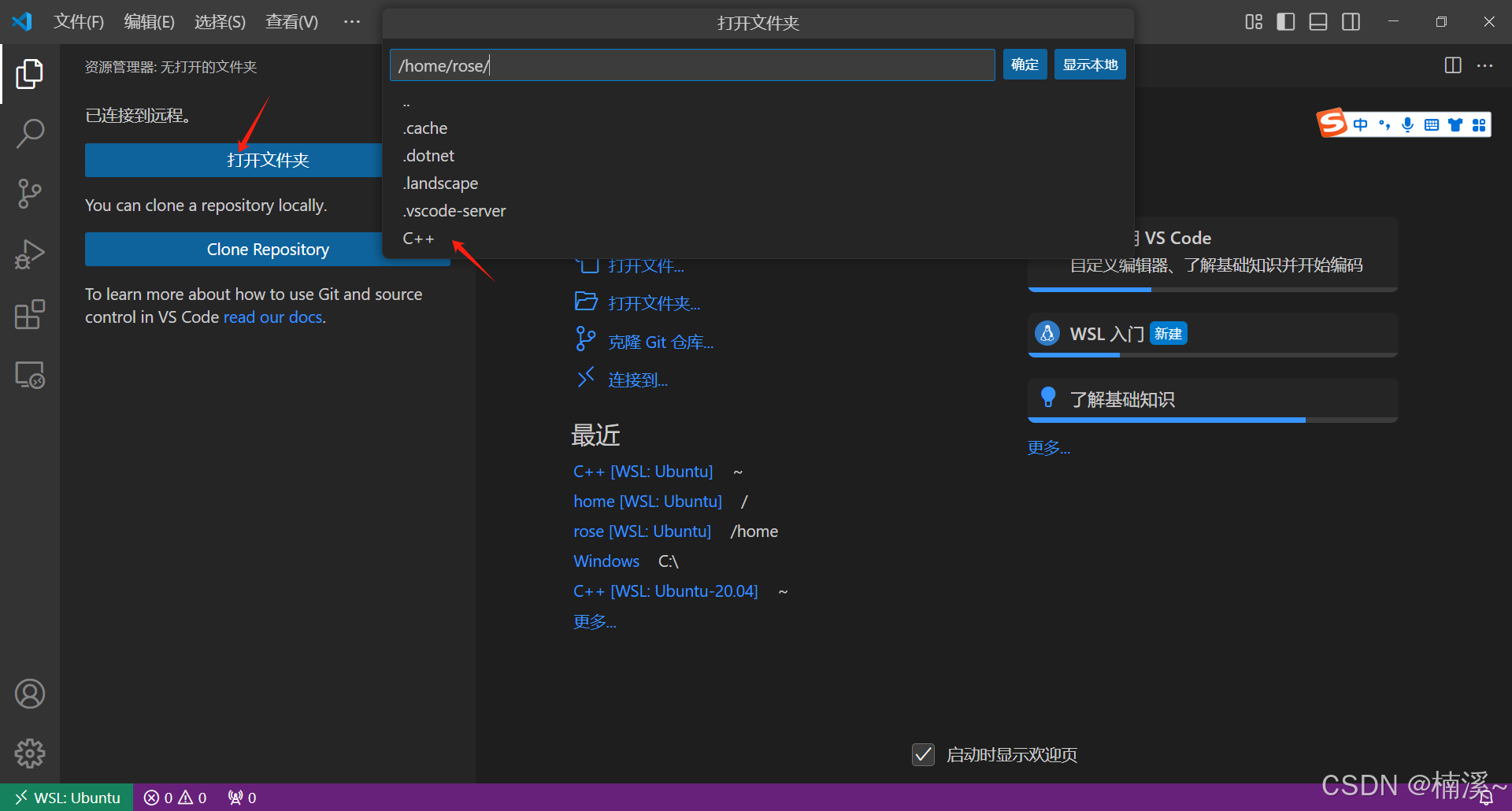1512x811 pixels.
Task: Toggle the panel layout button
Action: coord(1317,21)
